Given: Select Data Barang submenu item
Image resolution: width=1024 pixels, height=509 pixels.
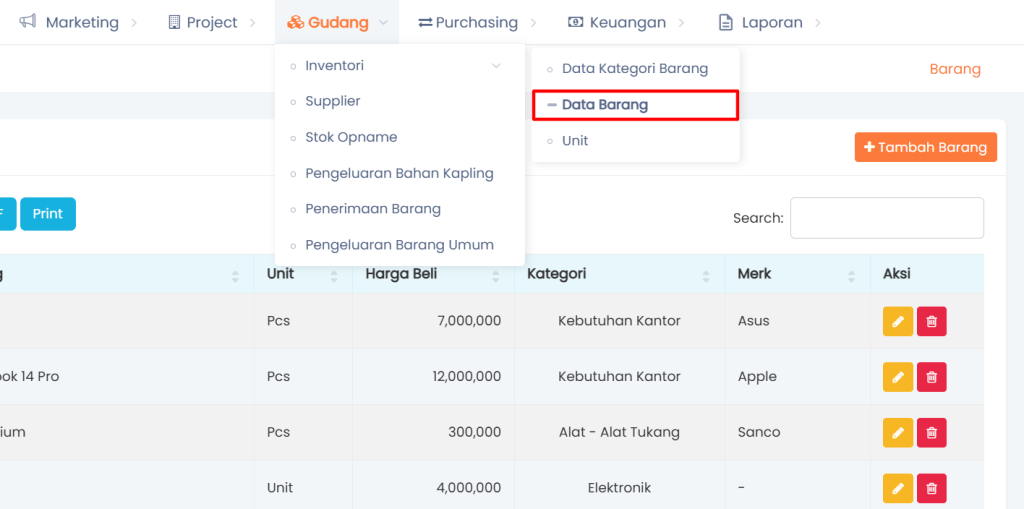Looking at the screenshot, I should pyautogui.click(x=604, y=105).
